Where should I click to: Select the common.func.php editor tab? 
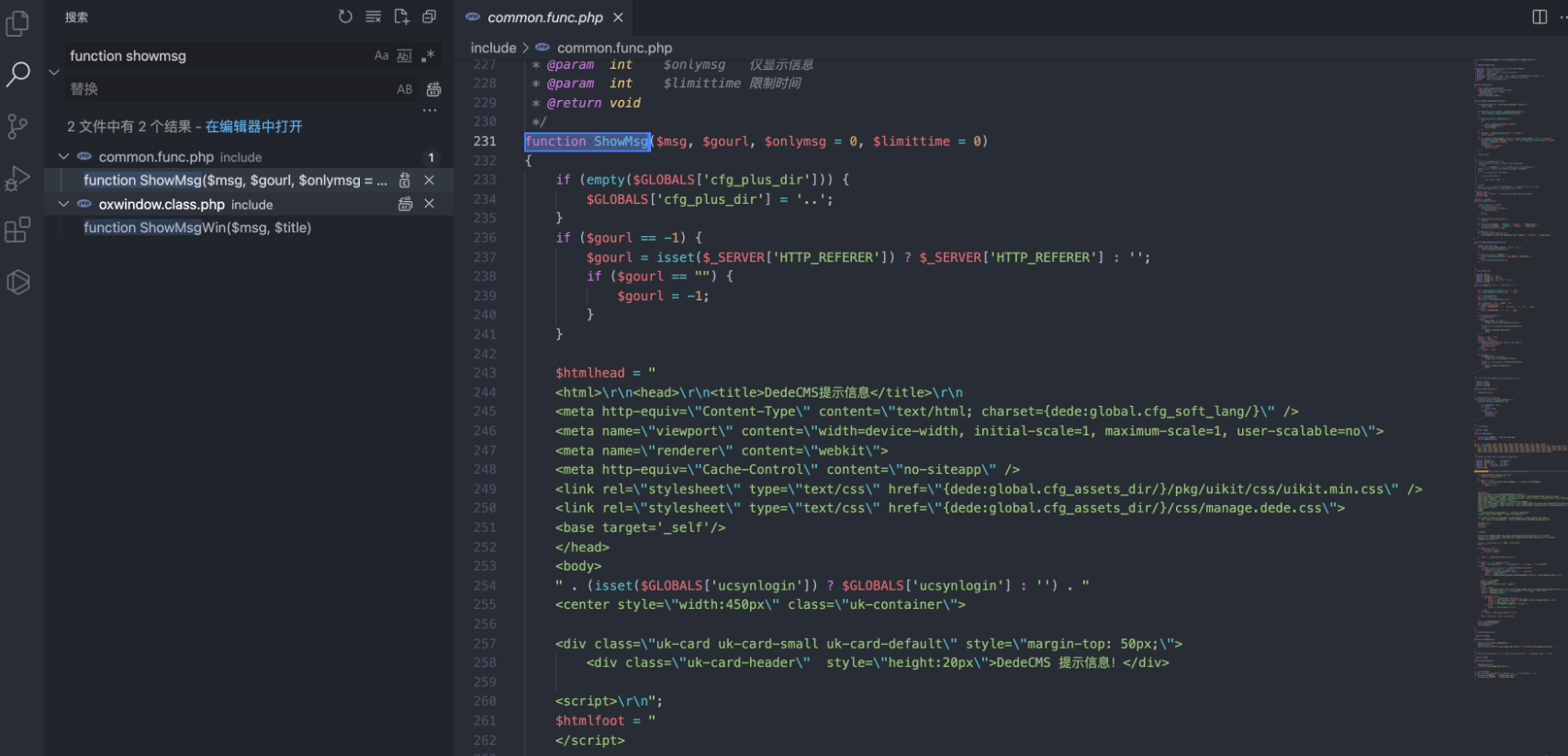tap(544, 17)
